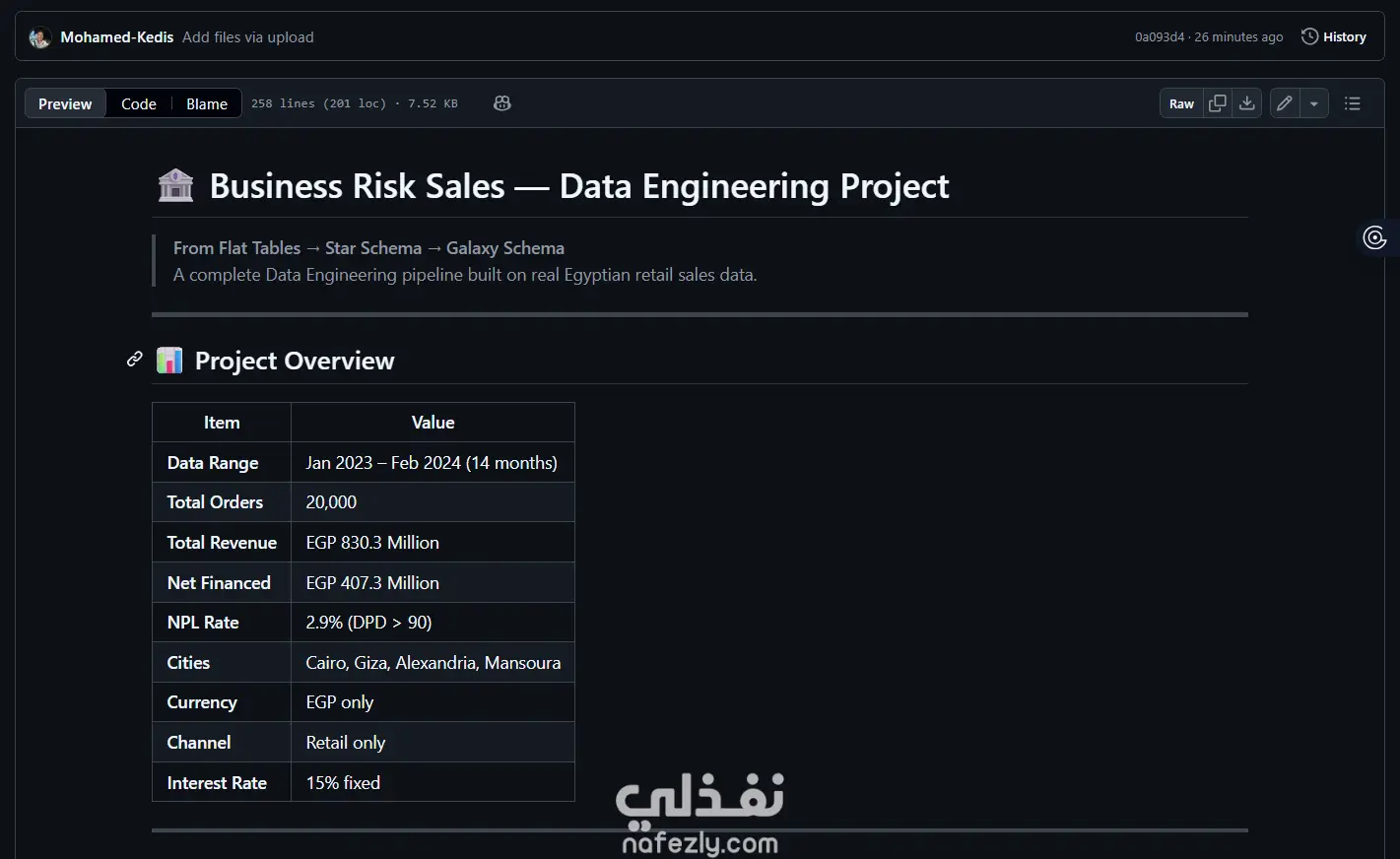Open the Raw file view
This screenshot has height=859, width=1400.
(x=1181, y=103)
